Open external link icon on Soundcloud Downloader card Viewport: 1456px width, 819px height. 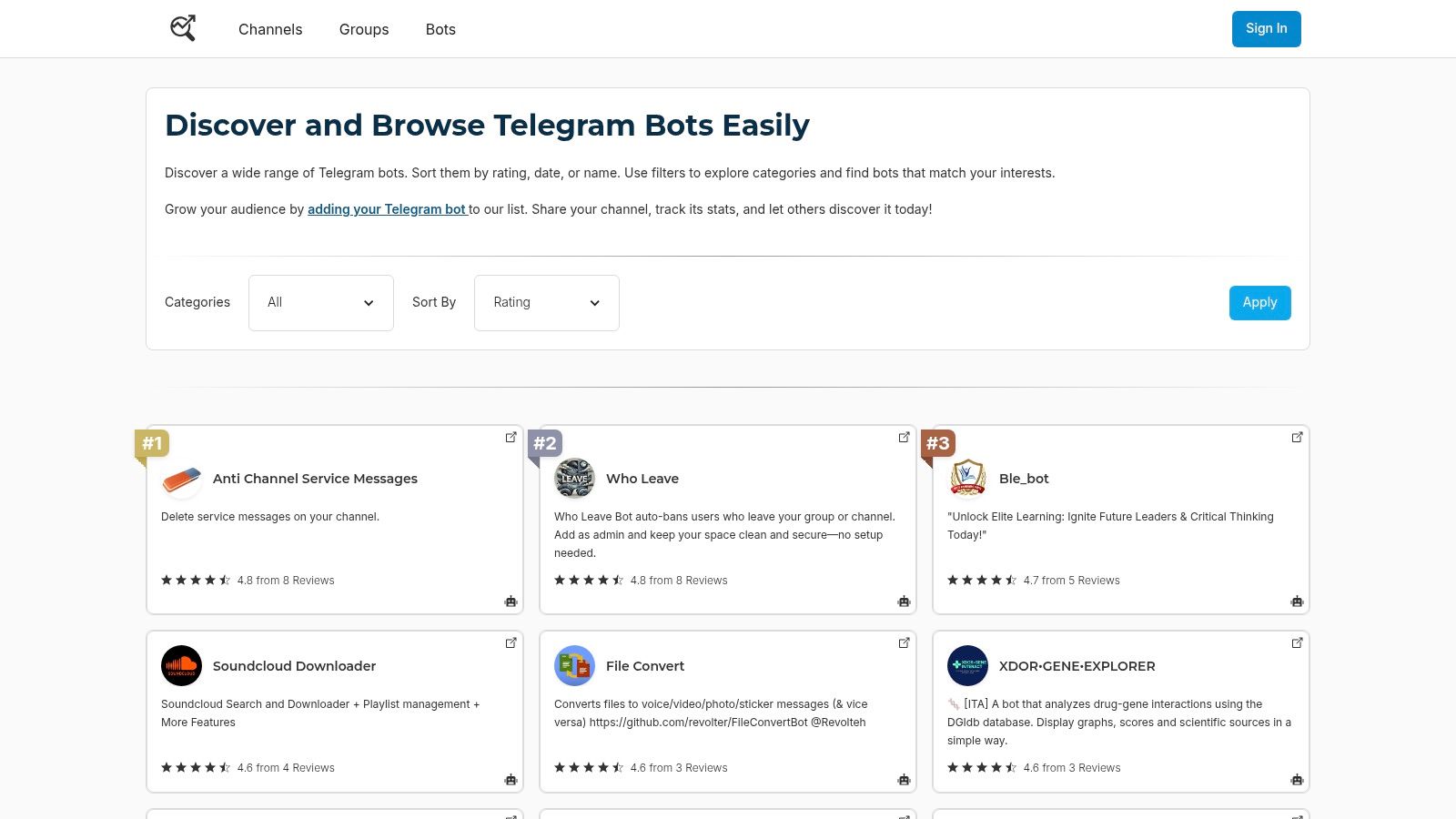511,643
